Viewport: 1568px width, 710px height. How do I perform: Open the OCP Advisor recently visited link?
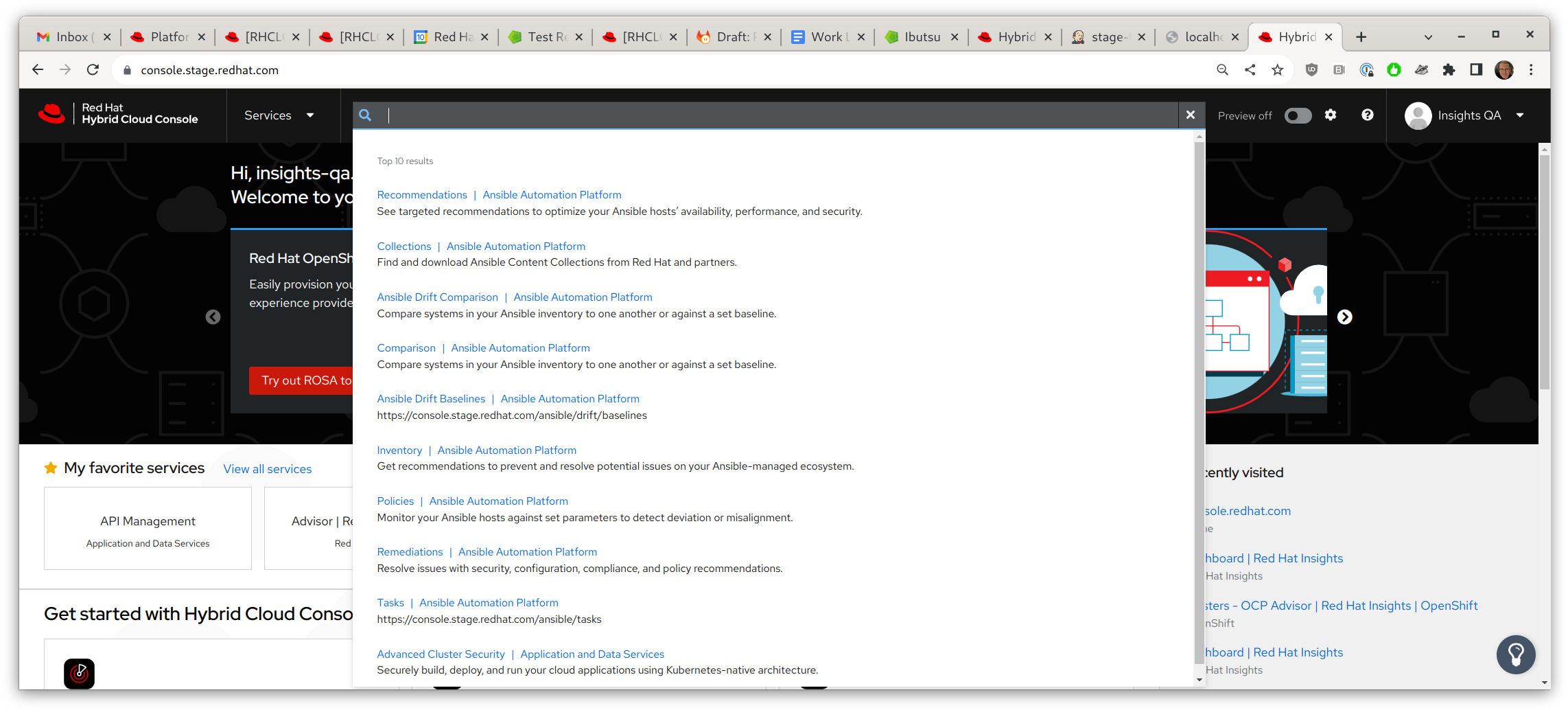pyautogui.click(x=1342, y=606)
